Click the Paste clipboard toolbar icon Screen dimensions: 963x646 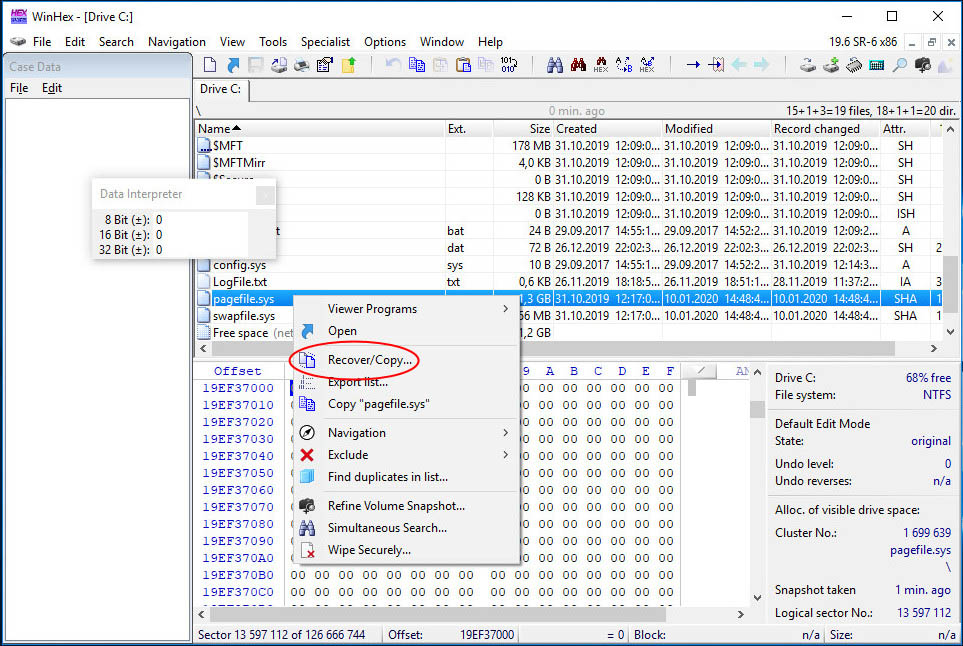(x=463, y=64)
